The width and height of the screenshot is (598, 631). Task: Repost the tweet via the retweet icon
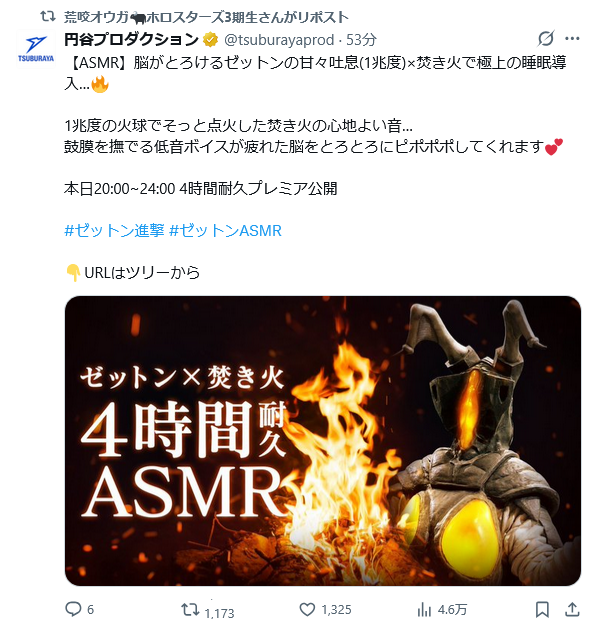pyautogui.click(x=190, y=609)
